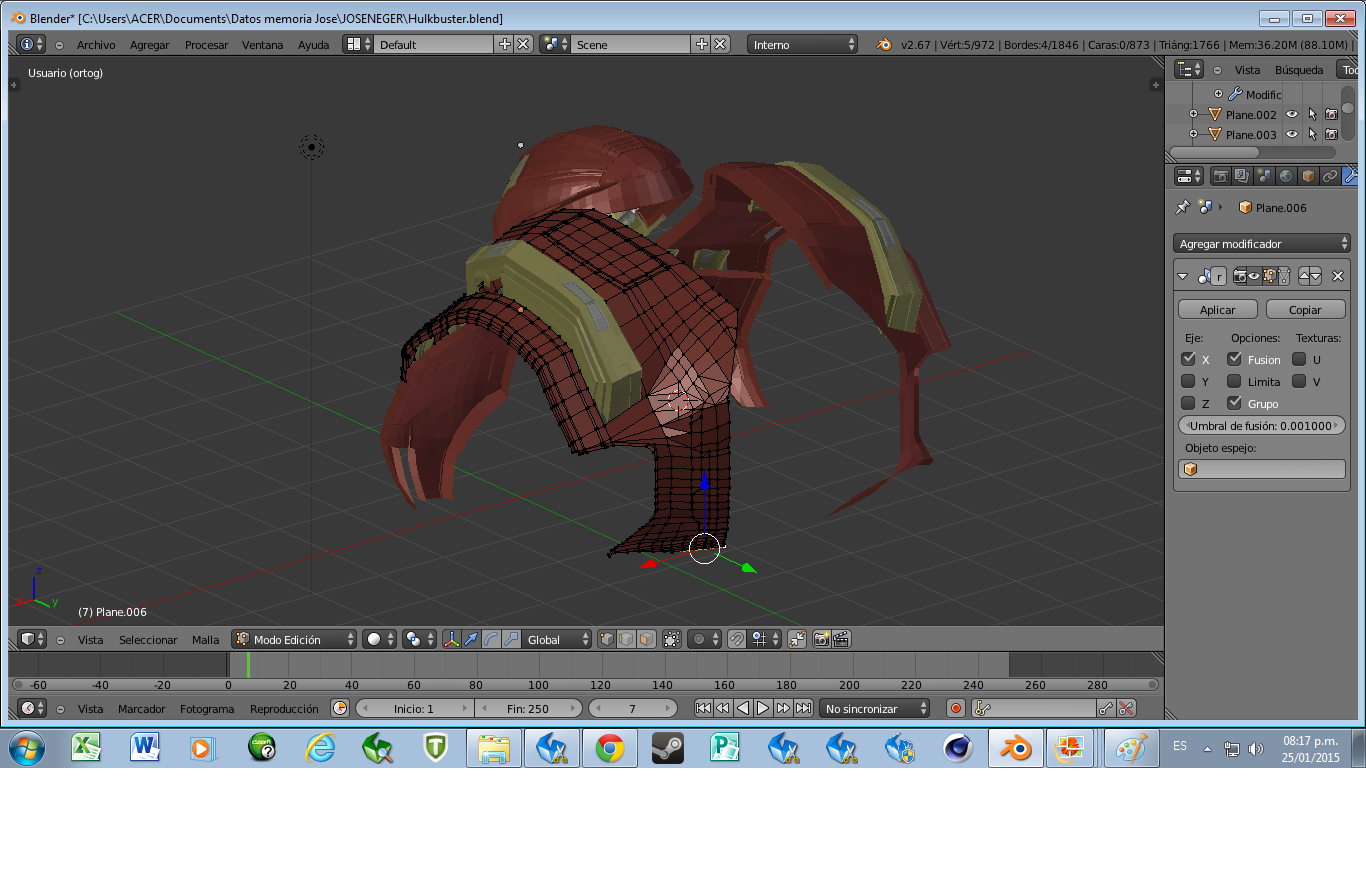Click the delete keyframes icon in timeline
The image size is (1366, 884).
click(1126, 708)
